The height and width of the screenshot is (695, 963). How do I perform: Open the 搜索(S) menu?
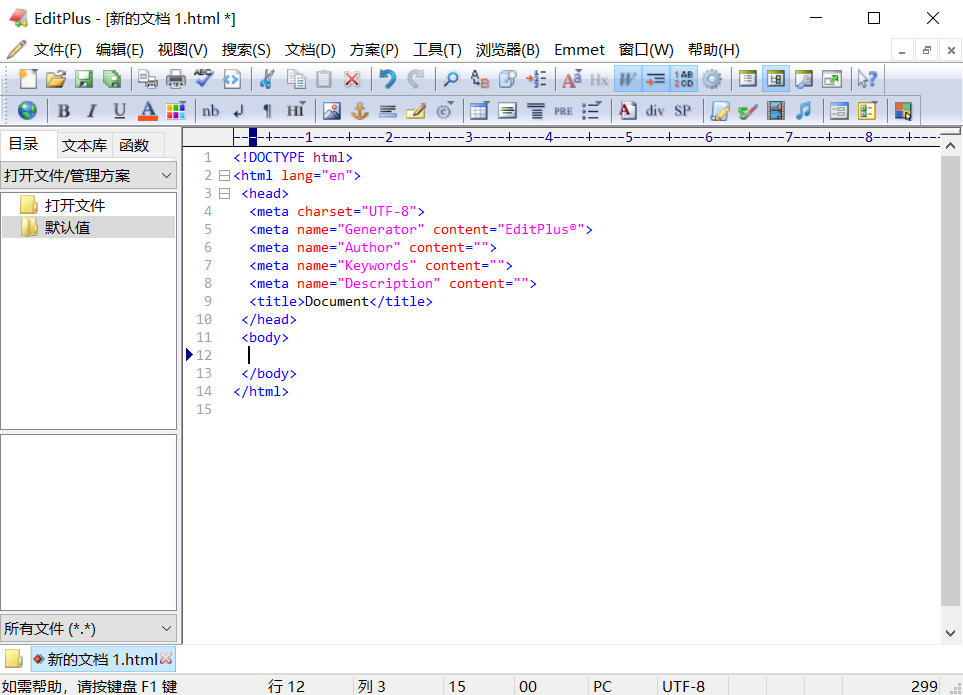tap(246, 50)
